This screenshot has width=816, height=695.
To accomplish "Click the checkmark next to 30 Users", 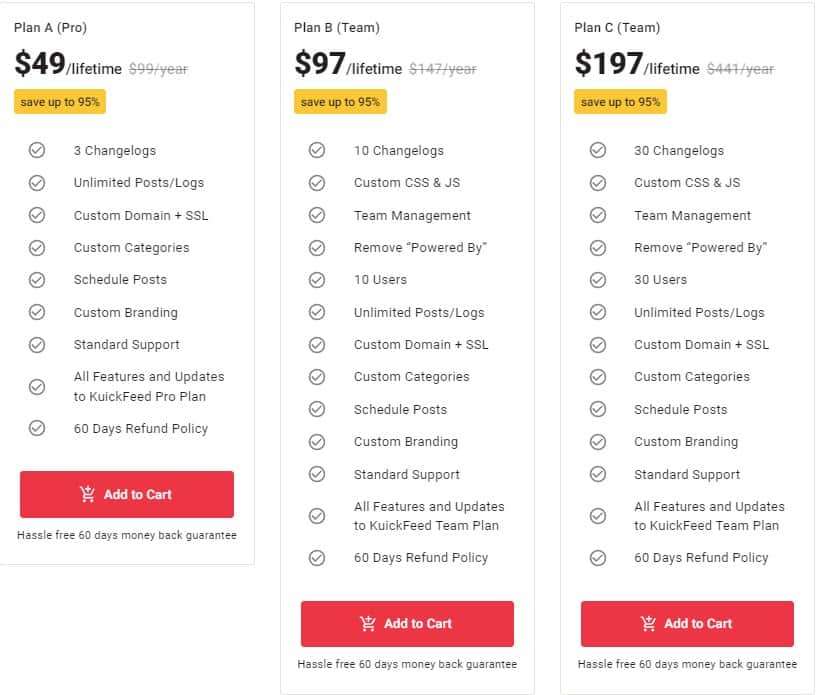I will point(598,280).
